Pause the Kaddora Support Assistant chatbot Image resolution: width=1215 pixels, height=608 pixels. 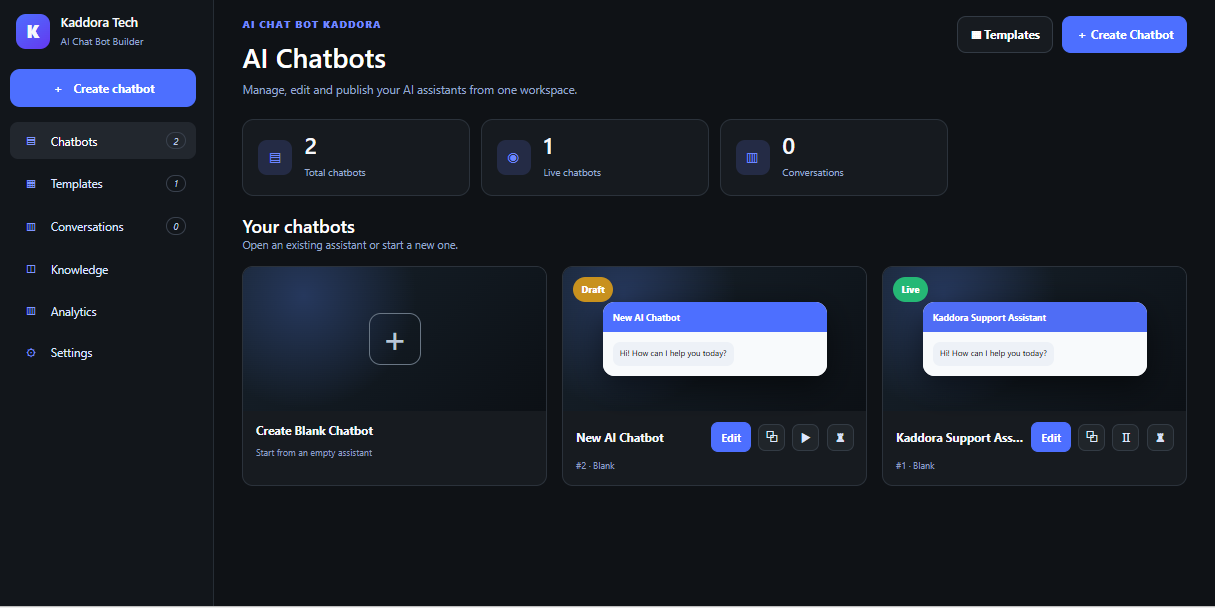point(1126,437)
